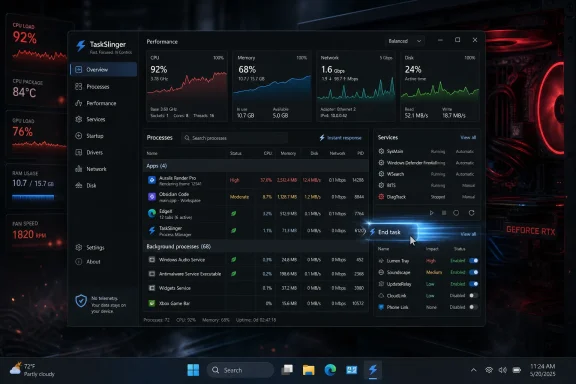Screen dimensions: 576x384
Task: Click the High status of Auralis Render Pro
Action: [x=234, y=180]
